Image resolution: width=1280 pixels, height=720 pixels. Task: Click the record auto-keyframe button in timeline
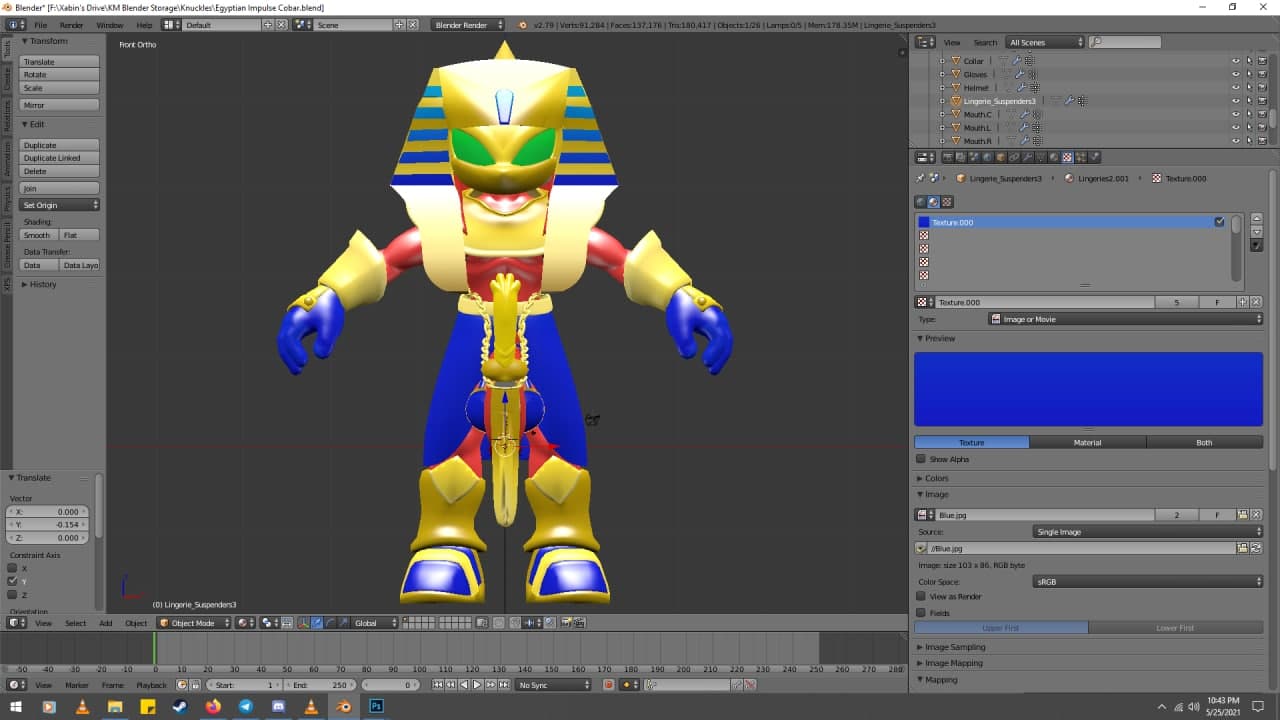(x=608, y=685)
